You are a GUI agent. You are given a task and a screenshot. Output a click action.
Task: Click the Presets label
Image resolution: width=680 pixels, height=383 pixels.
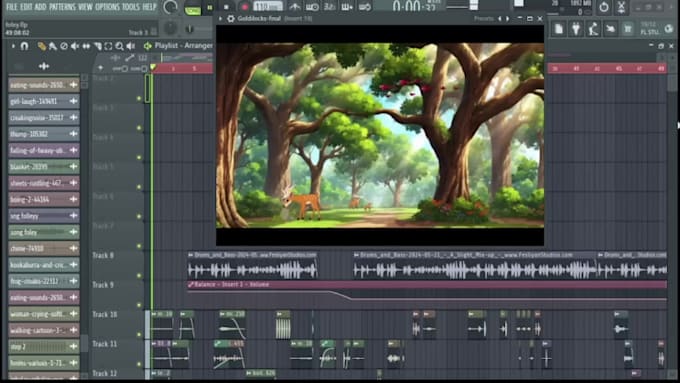[484, 19]
